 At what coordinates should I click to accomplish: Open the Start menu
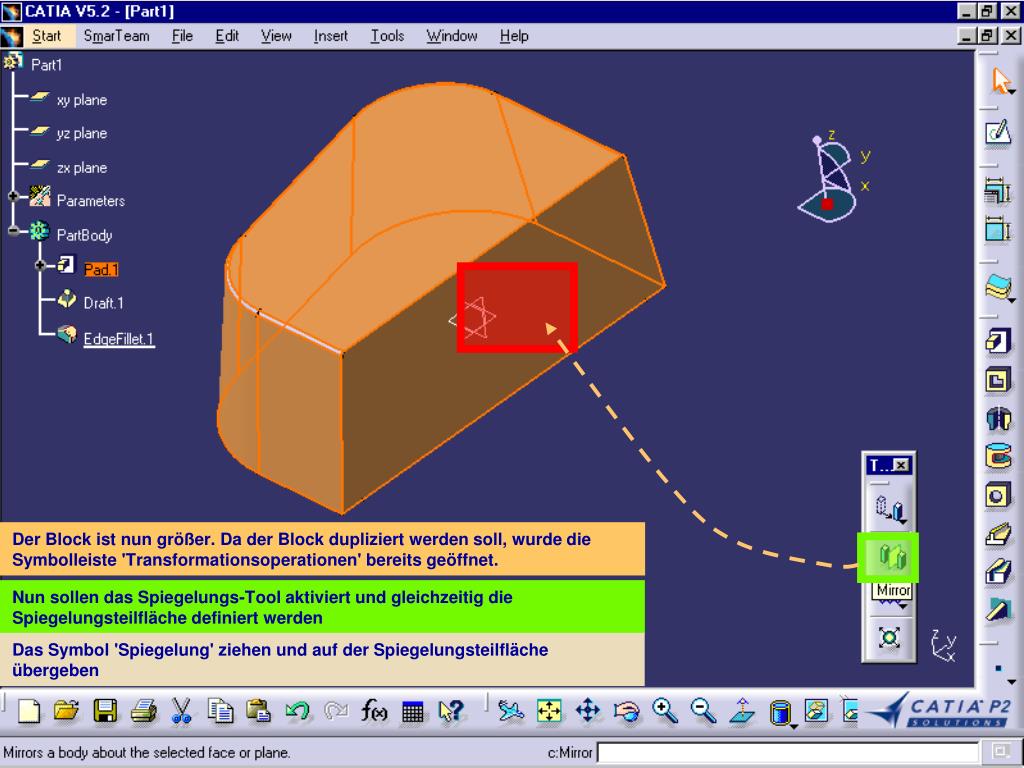click(x=46, y=36)
